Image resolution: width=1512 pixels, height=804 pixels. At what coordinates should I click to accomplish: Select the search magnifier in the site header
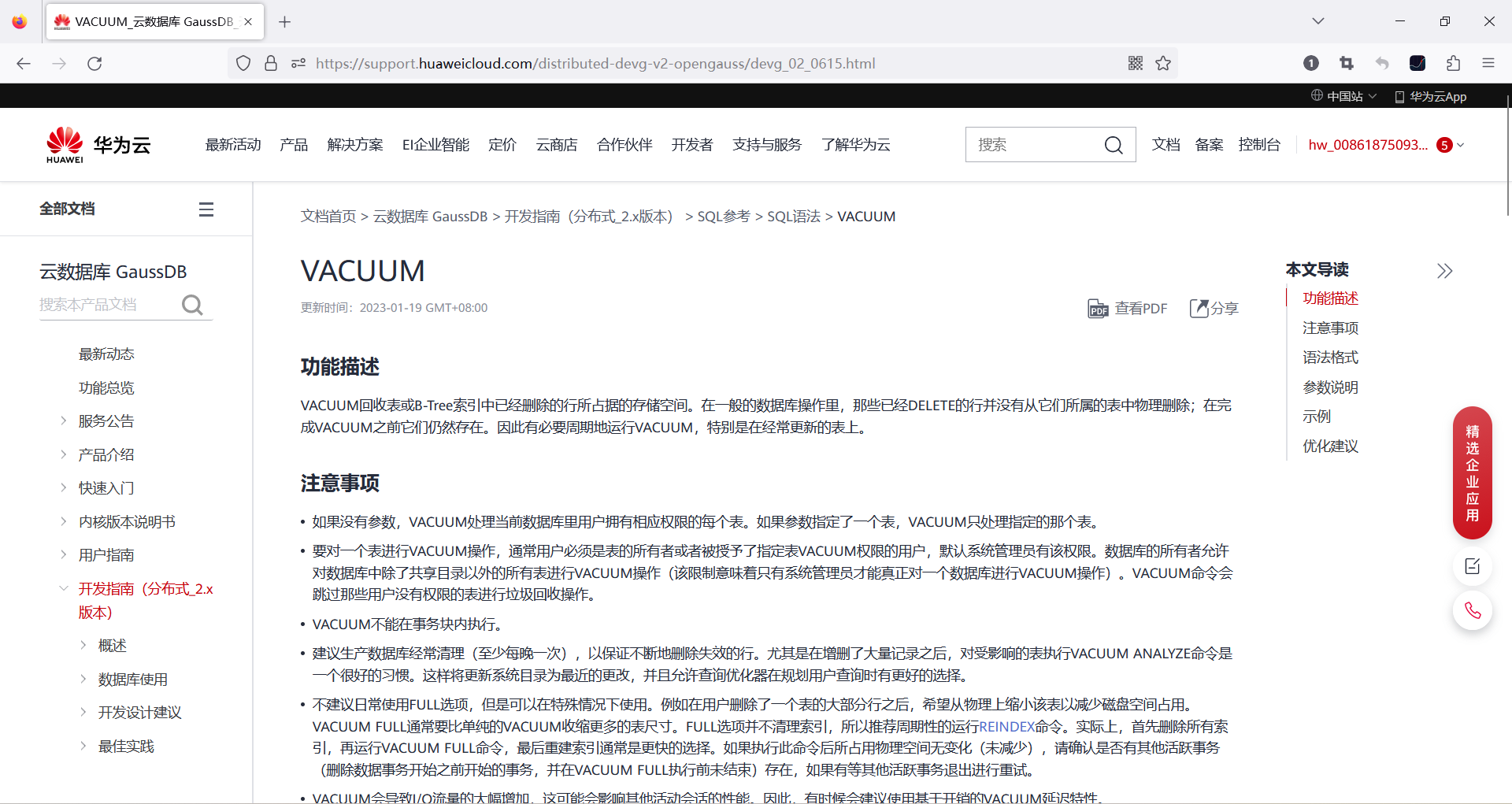click(1113, 144)
